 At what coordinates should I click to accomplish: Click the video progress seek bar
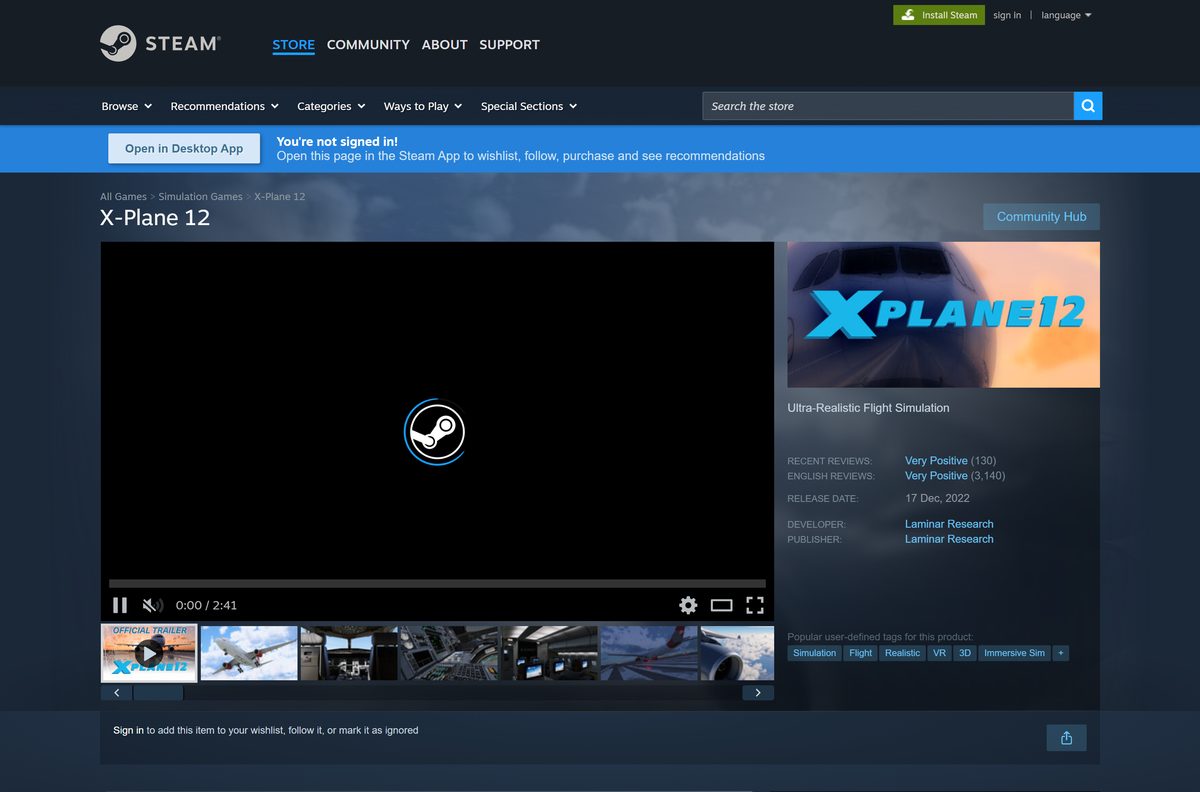point(437,583)
